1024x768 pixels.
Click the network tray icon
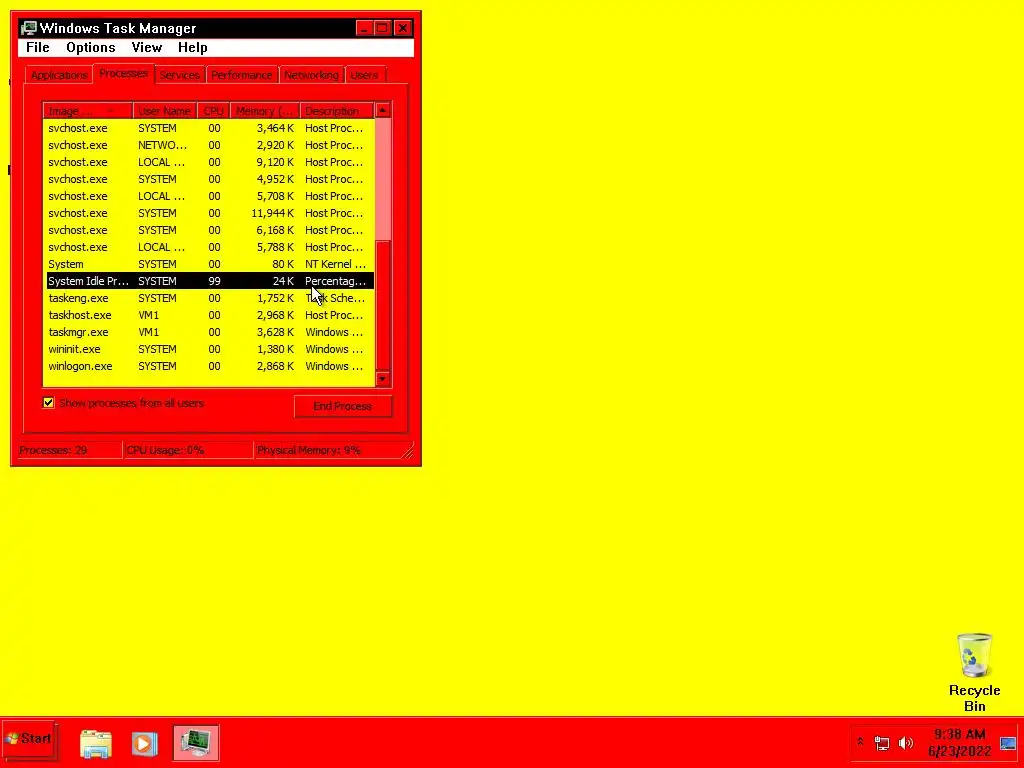coord(882,743)
